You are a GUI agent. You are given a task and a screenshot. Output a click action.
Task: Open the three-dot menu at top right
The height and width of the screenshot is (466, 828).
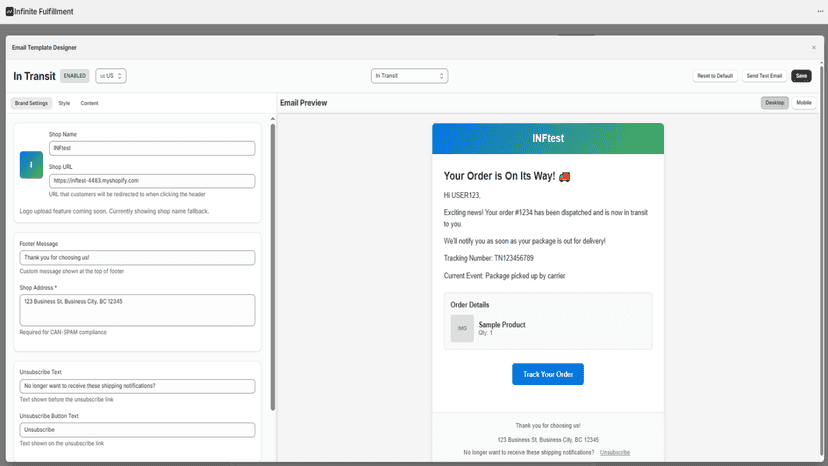(x=820, y=12)
